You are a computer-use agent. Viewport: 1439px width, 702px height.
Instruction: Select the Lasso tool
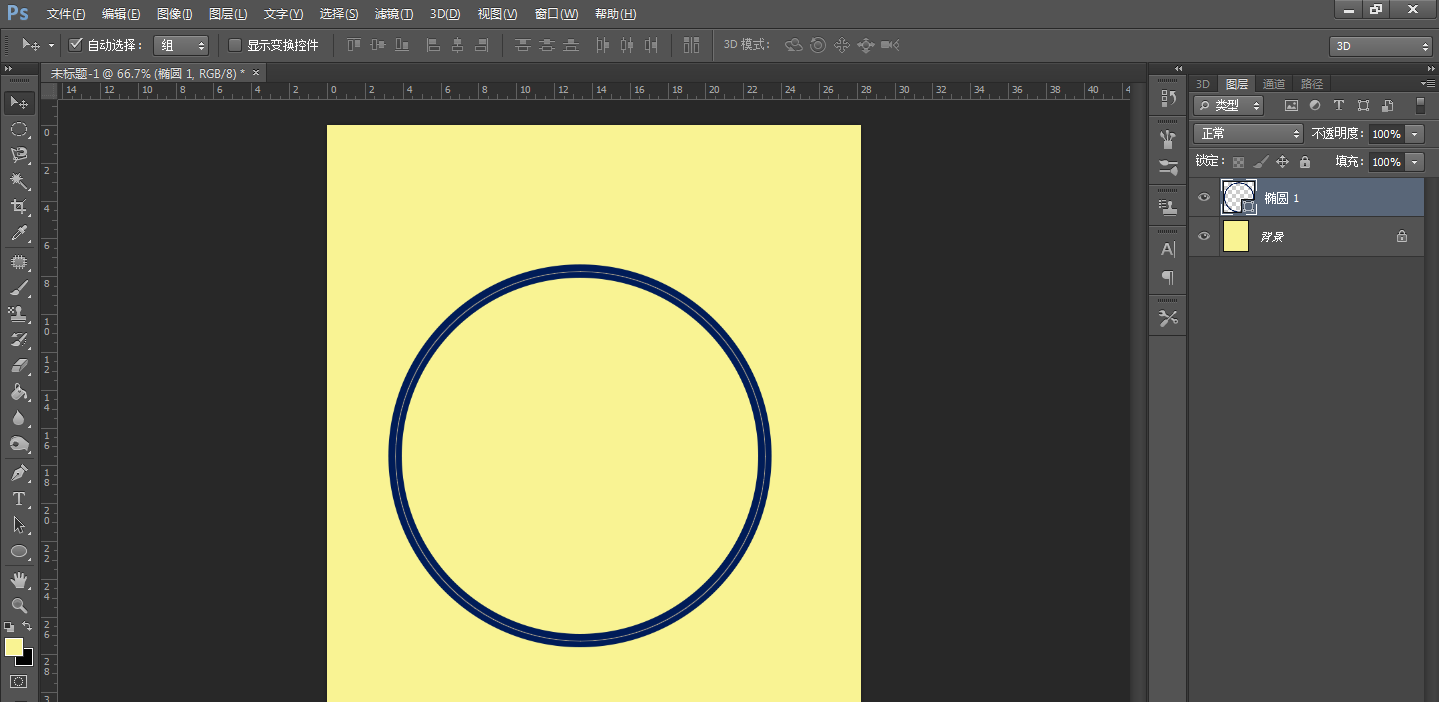19,155
